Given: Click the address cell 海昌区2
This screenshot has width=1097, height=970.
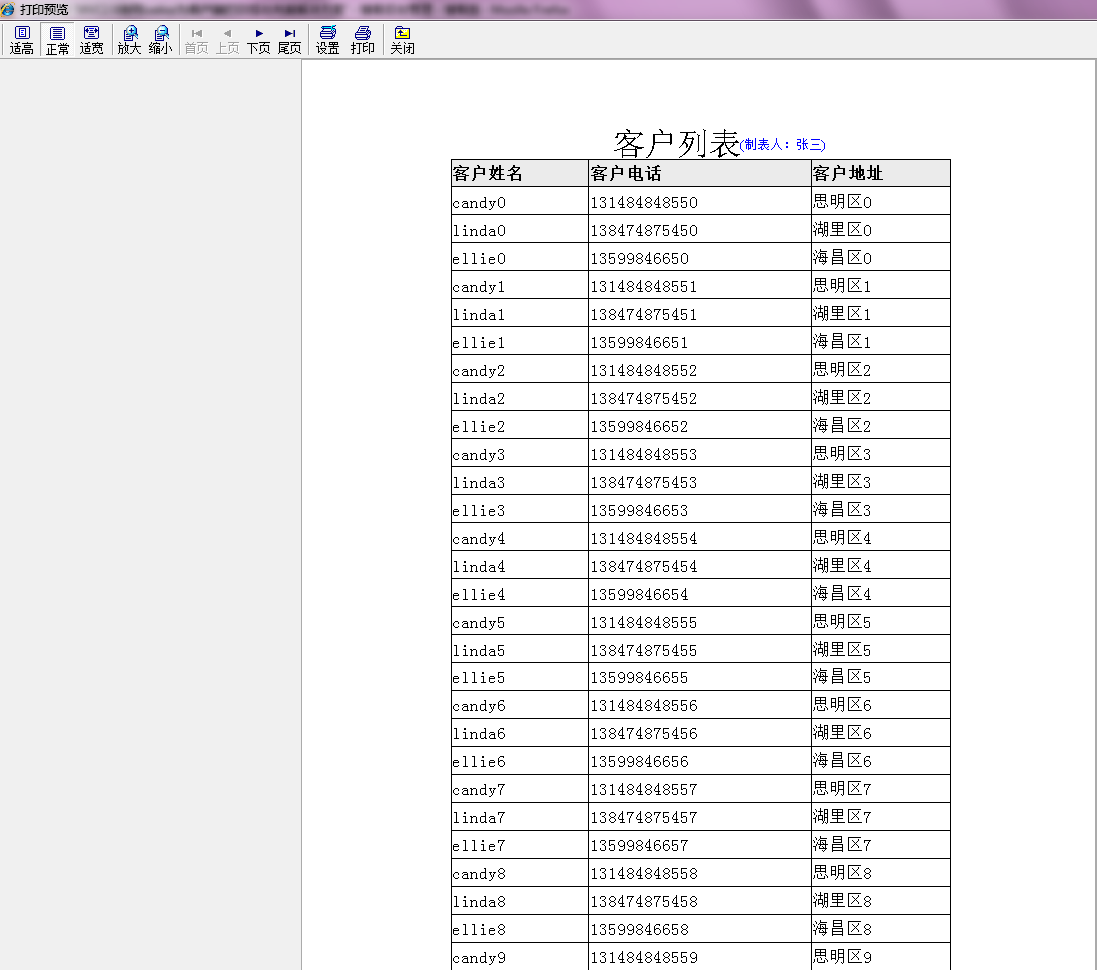Looking at the screenshot, I should [881, 426].
